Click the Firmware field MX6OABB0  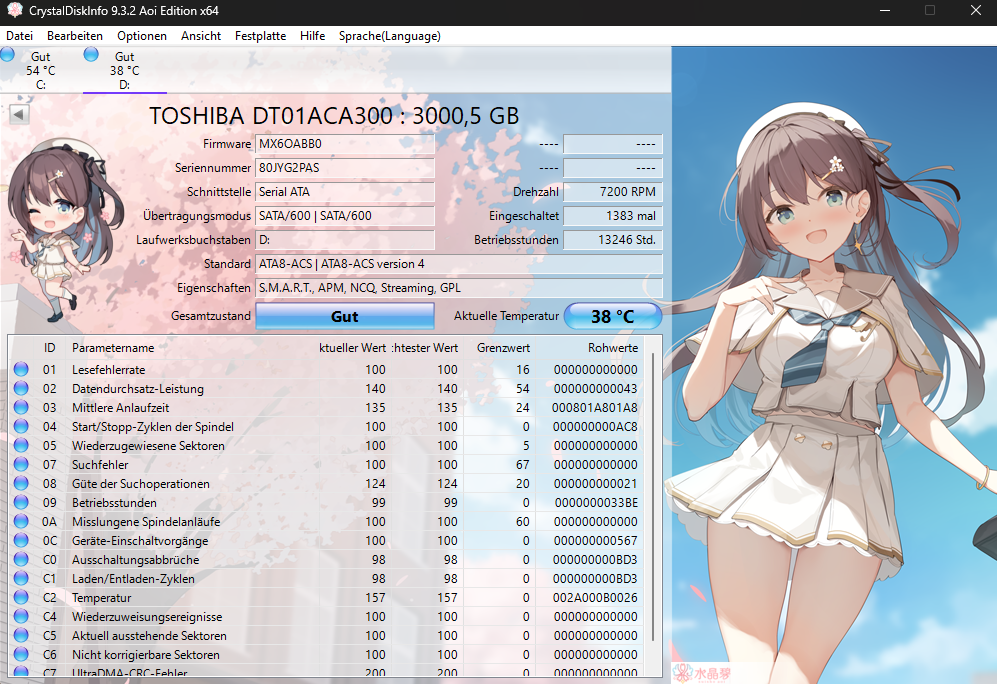345,144
